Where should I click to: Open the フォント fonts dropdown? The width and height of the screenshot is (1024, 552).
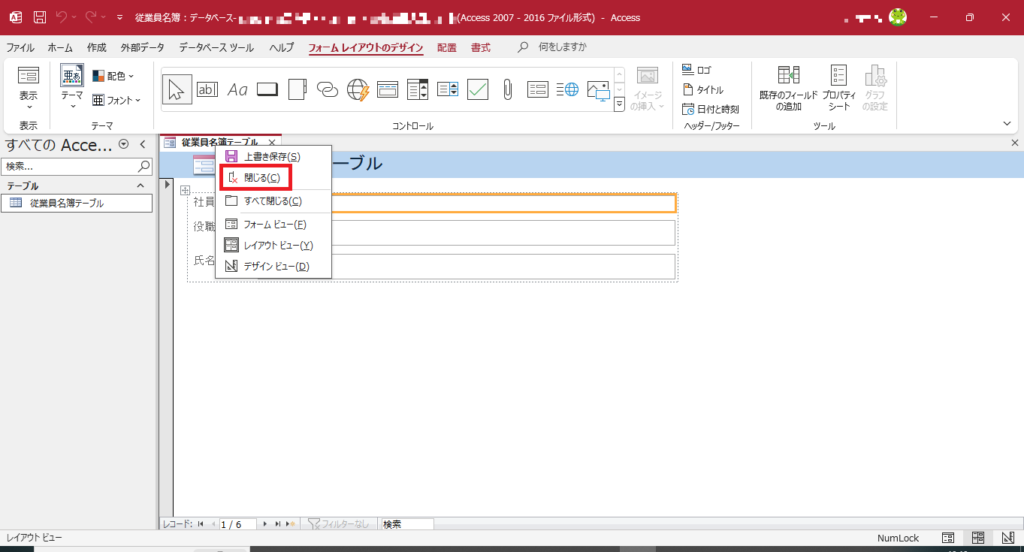pos(117,100)
